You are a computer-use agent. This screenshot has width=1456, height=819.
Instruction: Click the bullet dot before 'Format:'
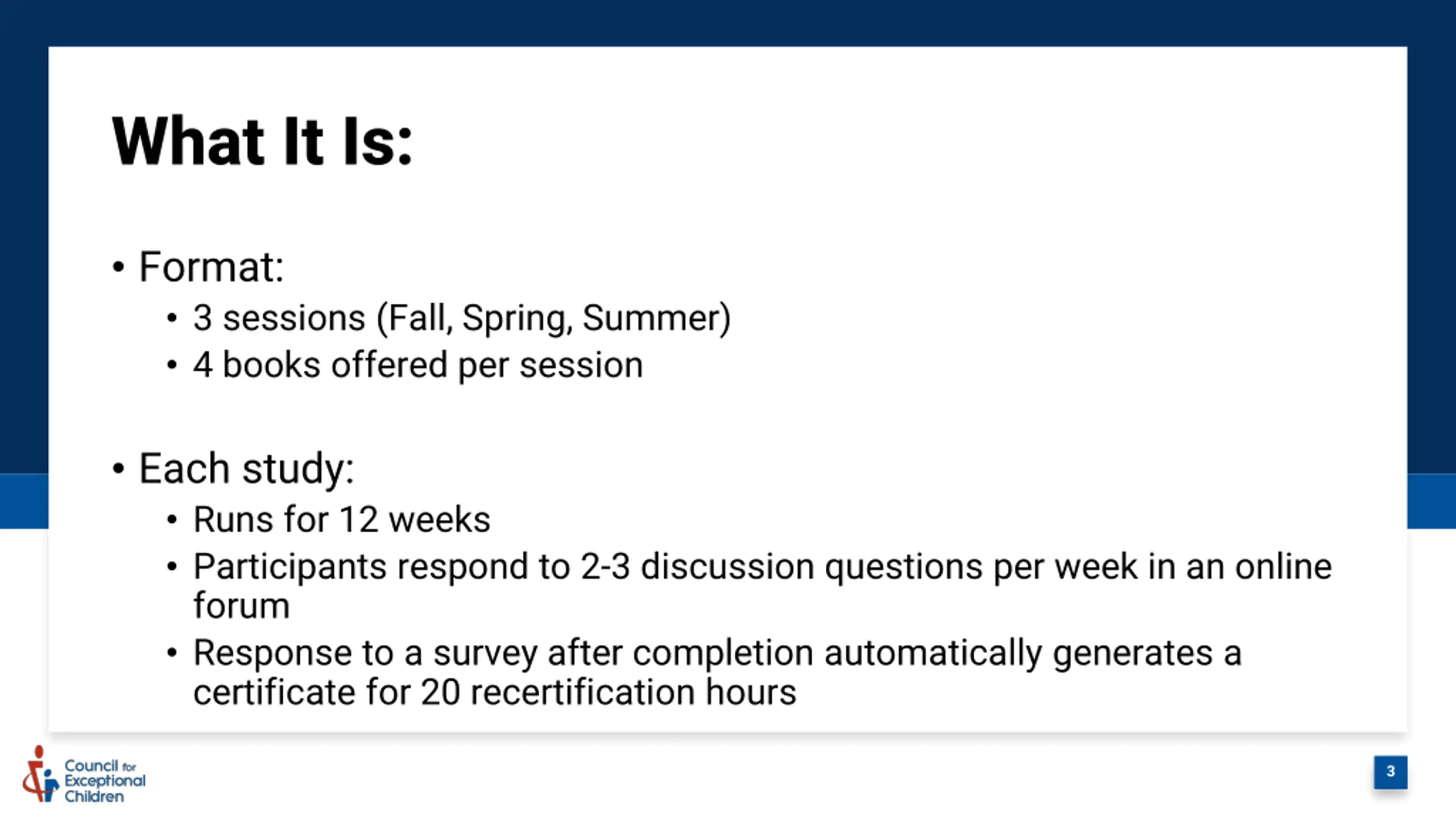[118, 267]
